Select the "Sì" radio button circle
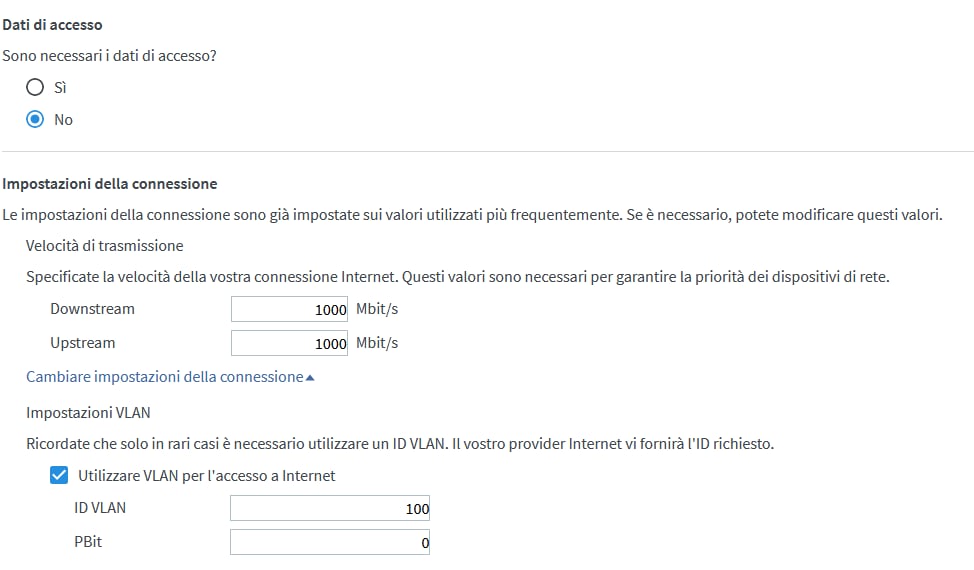 tap(35, 87)
